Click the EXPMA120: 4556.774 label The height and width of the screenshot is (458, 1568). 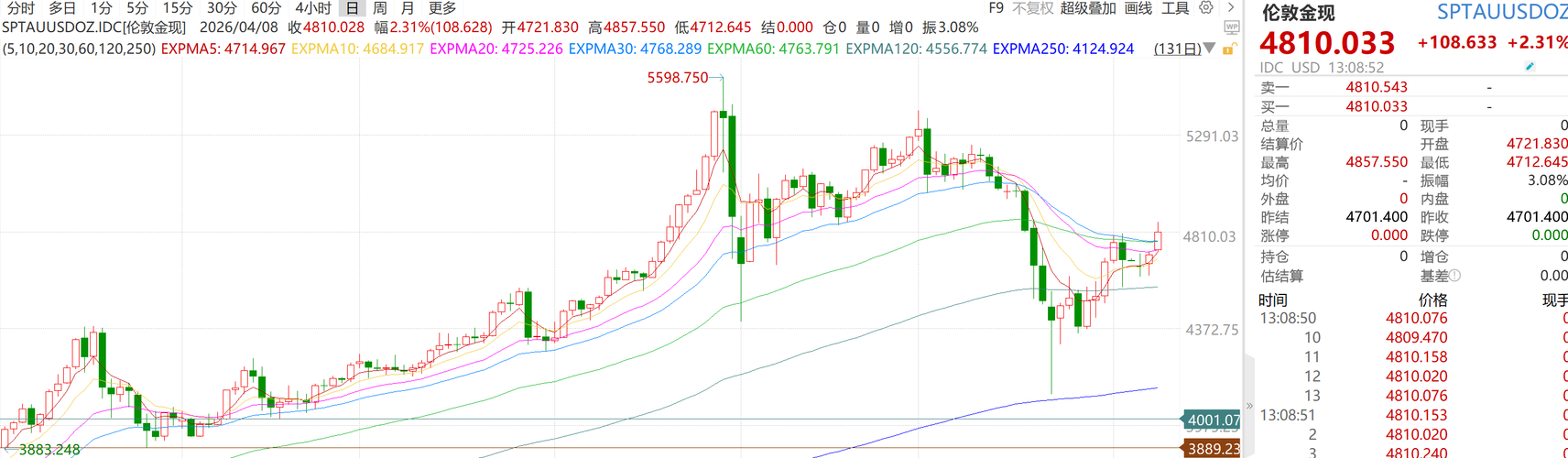tap(916, 49)
